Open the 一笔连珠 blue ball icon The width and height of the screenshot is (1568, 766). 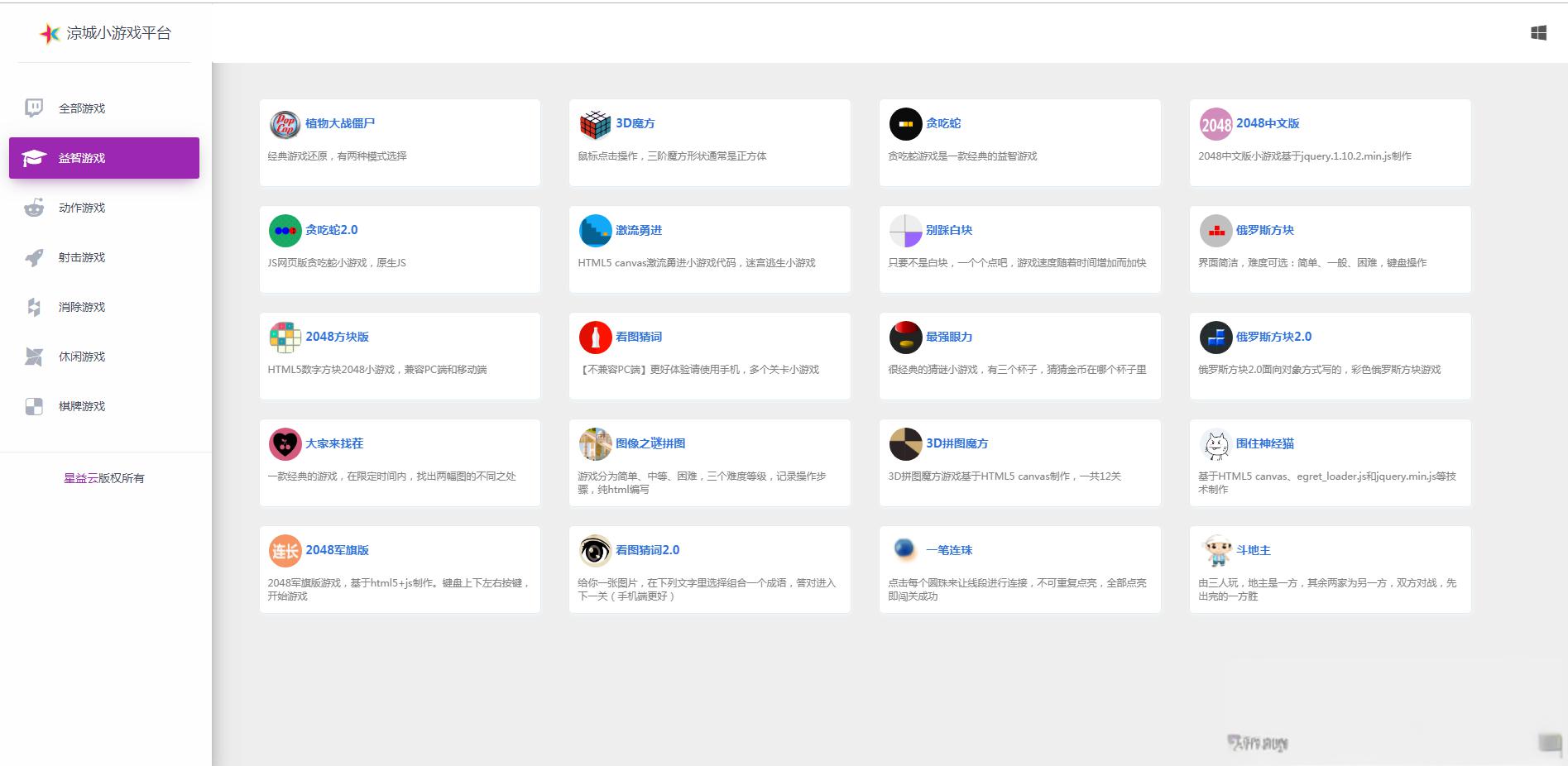(x=905, y=549)
